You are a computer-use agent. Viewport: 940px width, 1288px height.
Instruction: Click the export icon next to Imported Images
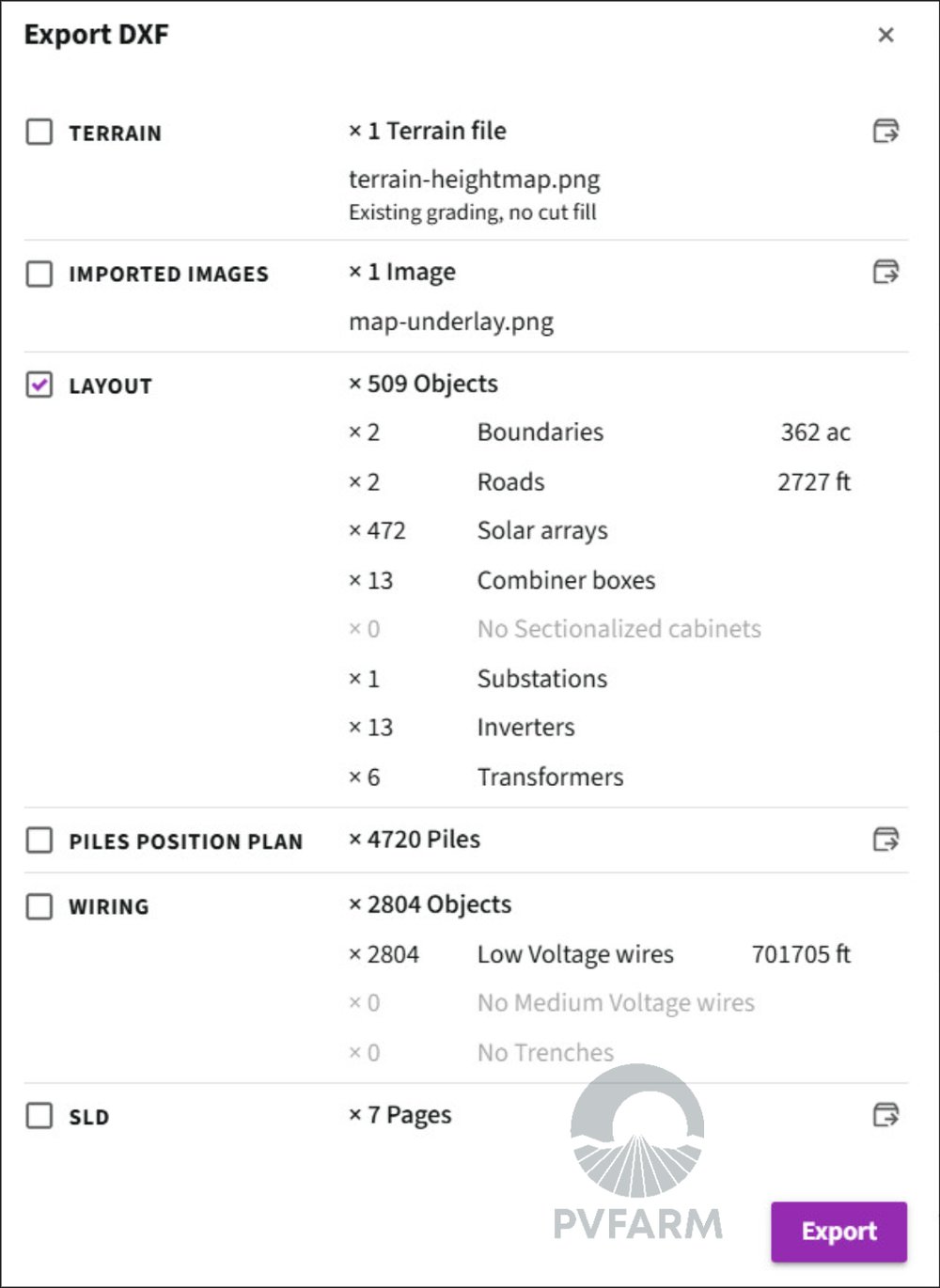[x=885, y=274]
